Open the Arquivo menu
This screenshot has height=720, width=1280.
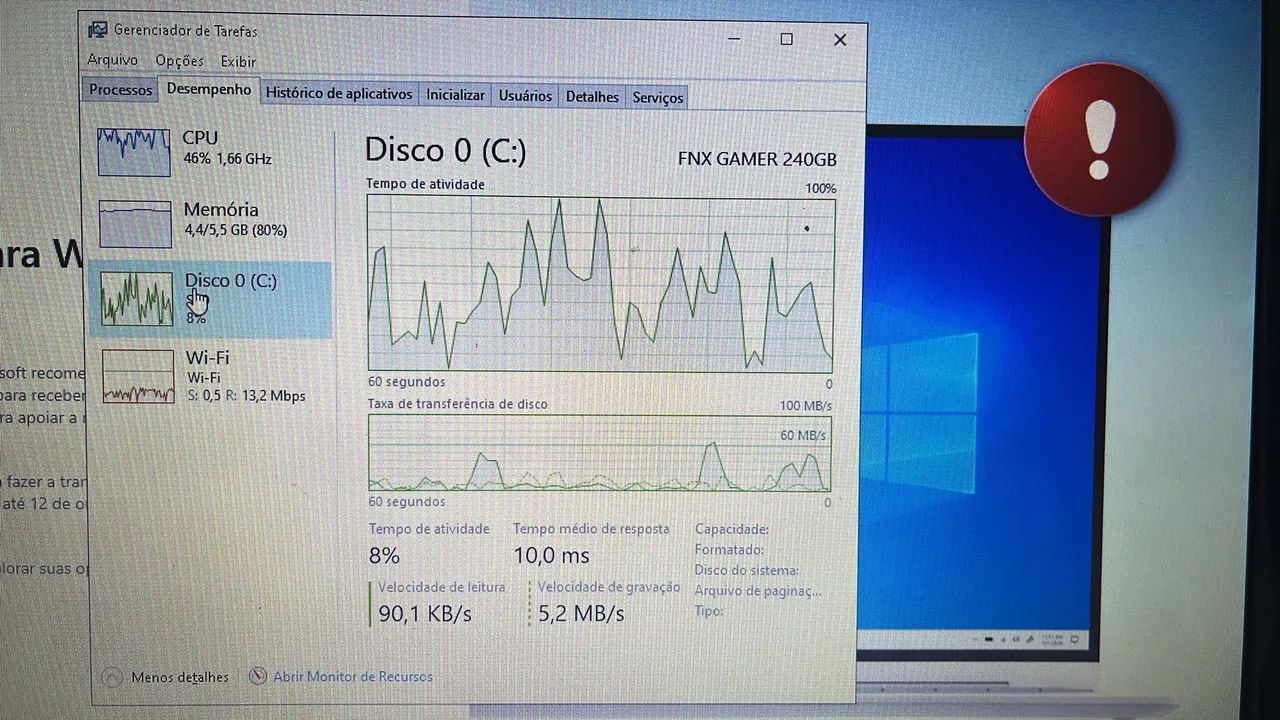pos(113,60)
